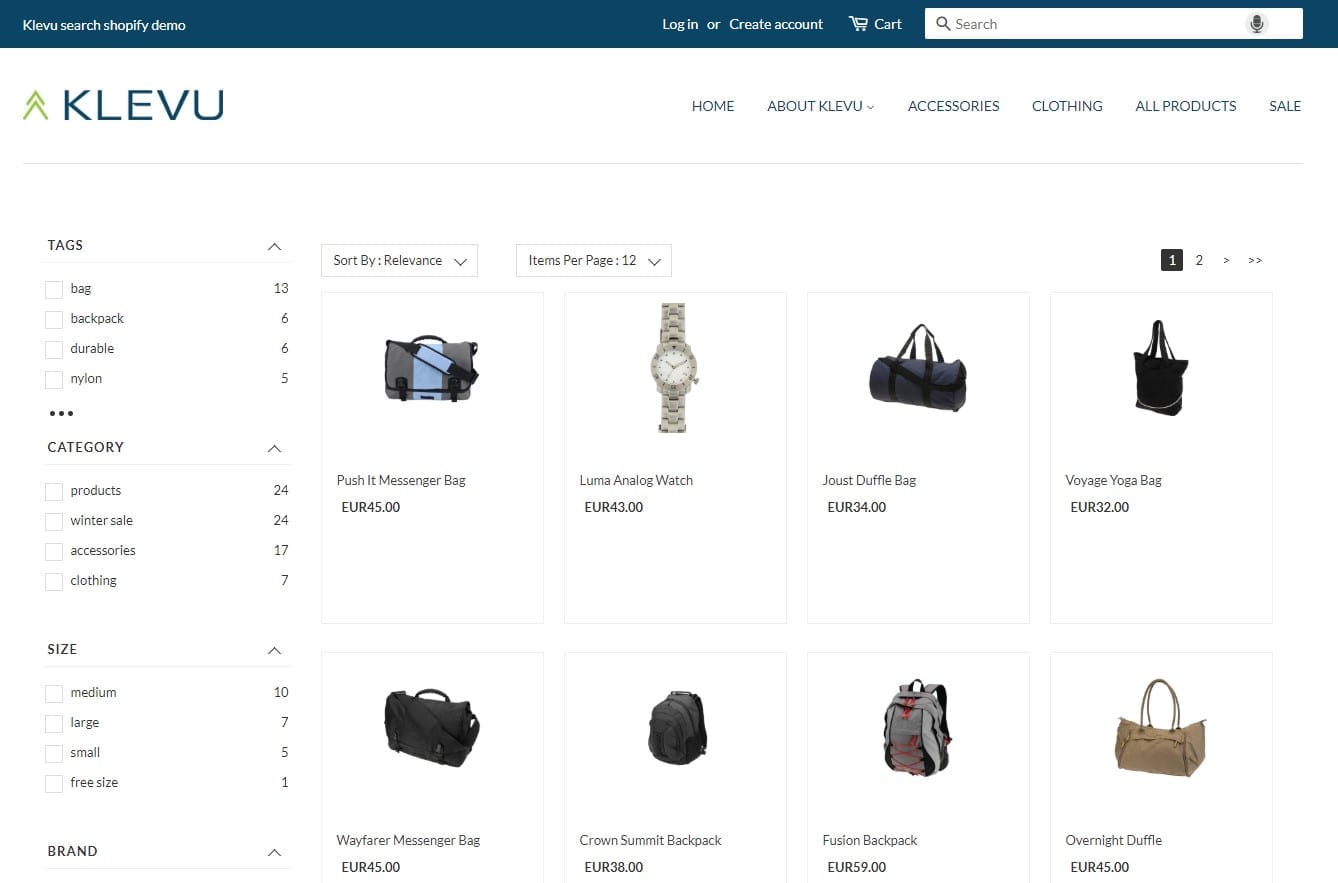This screenshot has width=1338, height=883.
Task: Tick the backpack tag checkbox
Action: click(54, 320)
